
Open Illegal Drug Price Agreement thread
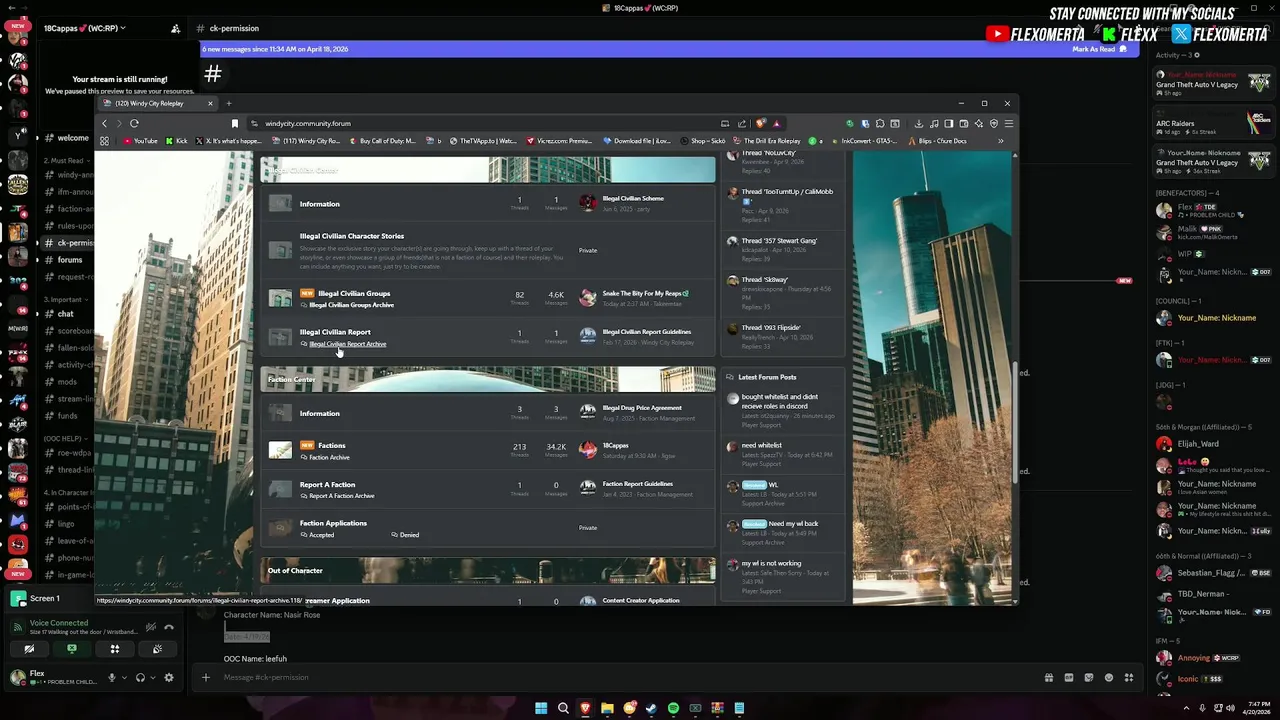tap(642, 408)
